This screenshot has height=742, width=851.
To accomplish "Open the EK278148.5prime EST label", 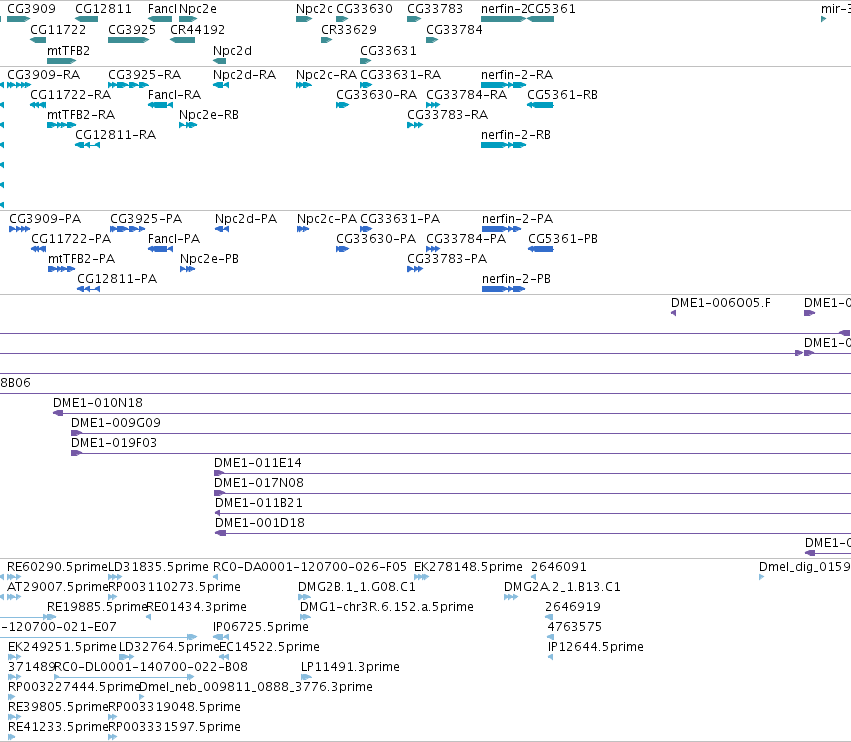I will [468, 567].
